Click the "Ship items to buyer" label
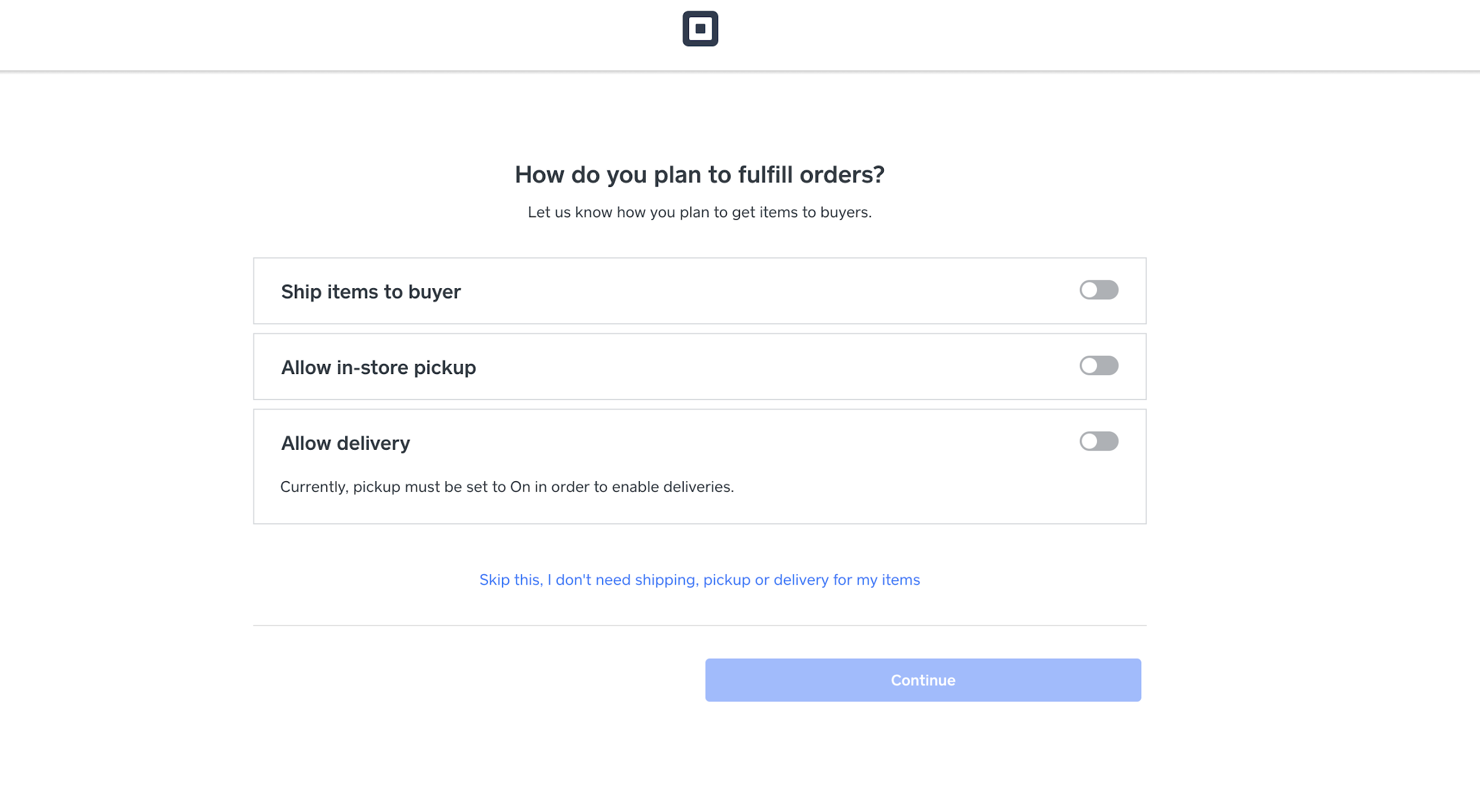This screenshot has width=1480, height=812. (x=371, y=292)
